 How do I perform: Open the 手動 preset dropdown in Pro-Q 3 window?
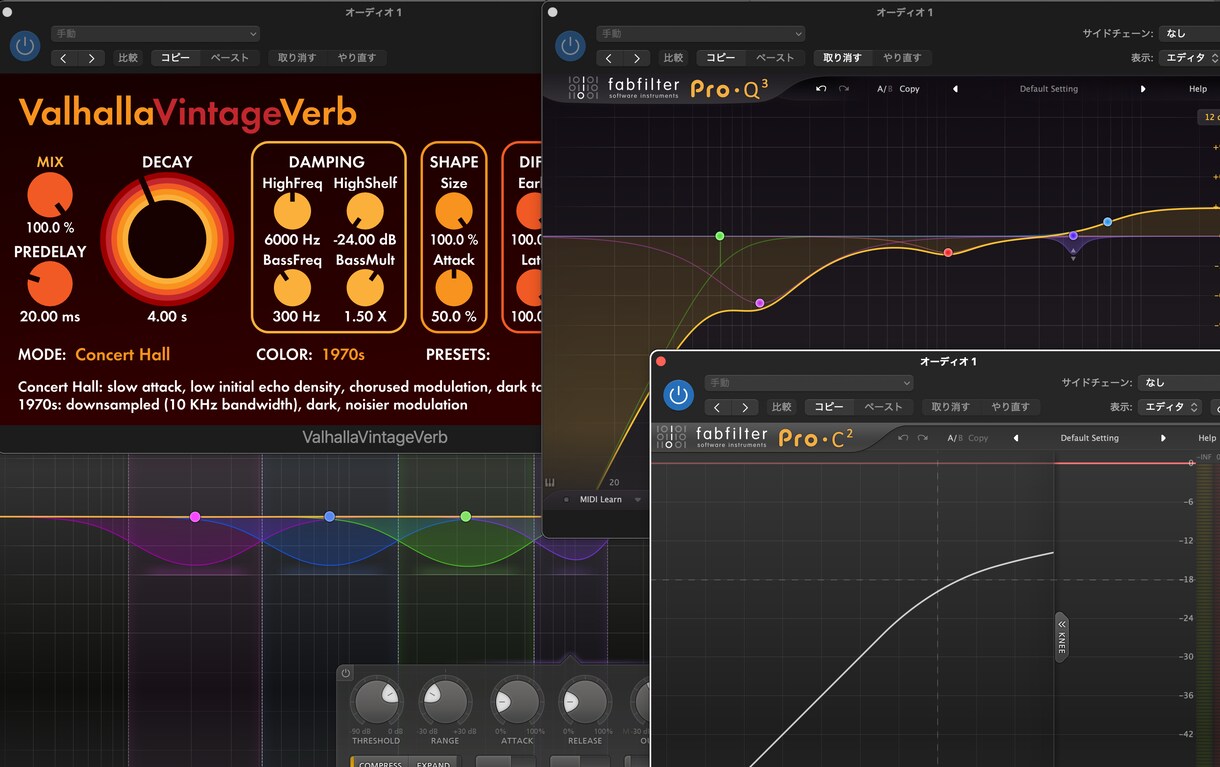[x=700, y=34]
